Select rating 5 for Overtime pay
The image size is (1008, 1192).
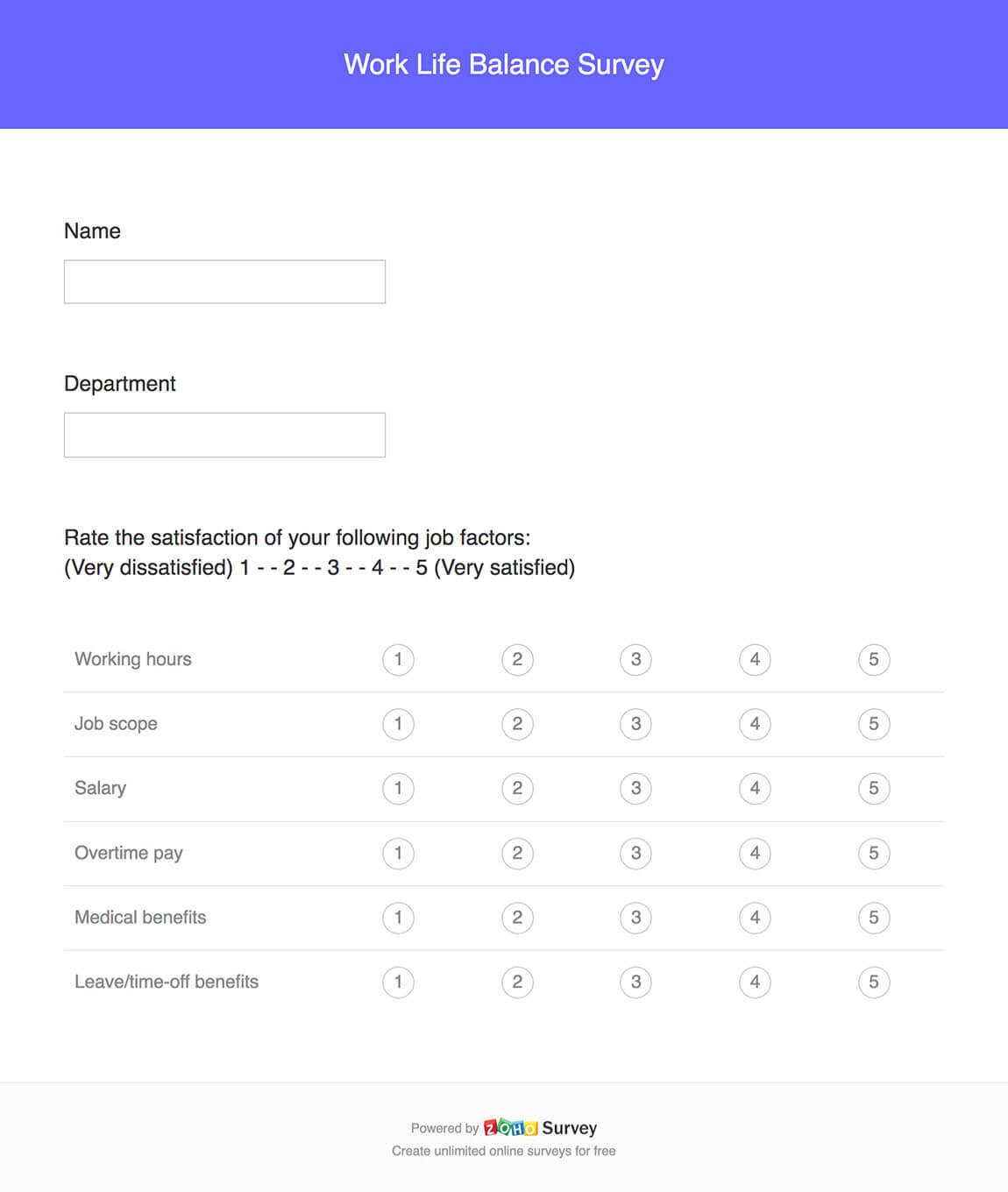pyautogui.click(x=874, y=853)
